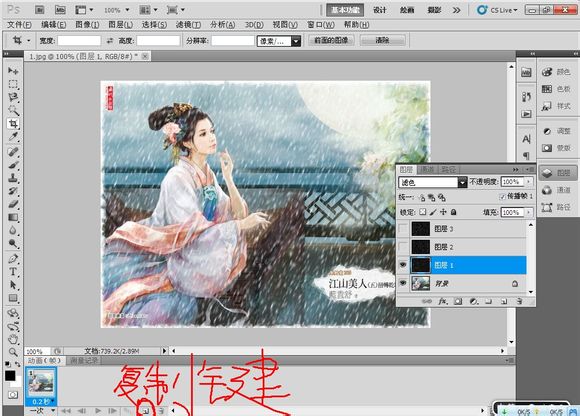Select the Rectangular Marquee tool
Image resolution: width=580 pixels, height=416 pixels.
pos(13,84)
